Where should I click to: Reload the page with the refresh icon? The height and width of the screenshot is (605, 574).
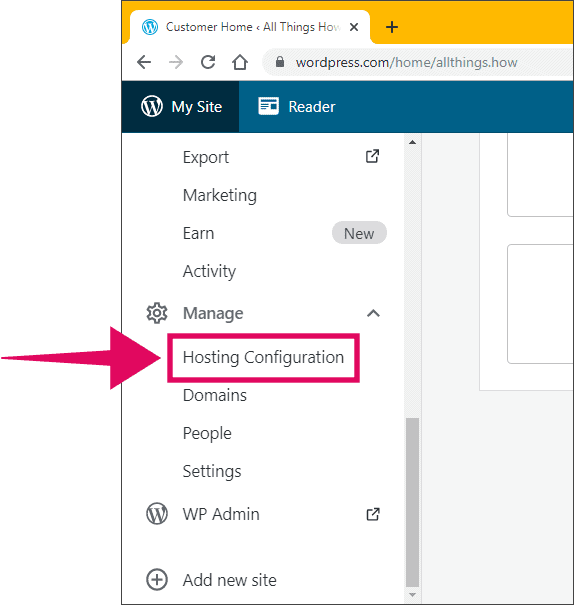[x=208, y=62]
